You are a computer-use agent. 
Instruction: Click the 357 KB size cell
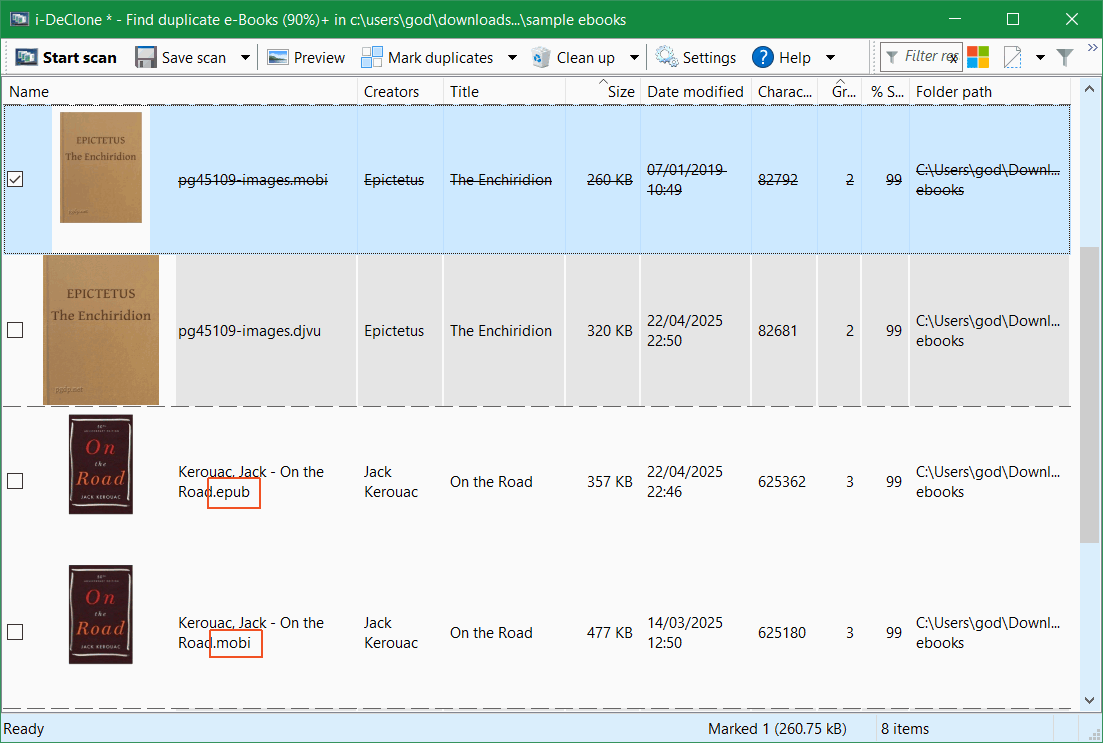click(x=609, y=481)
